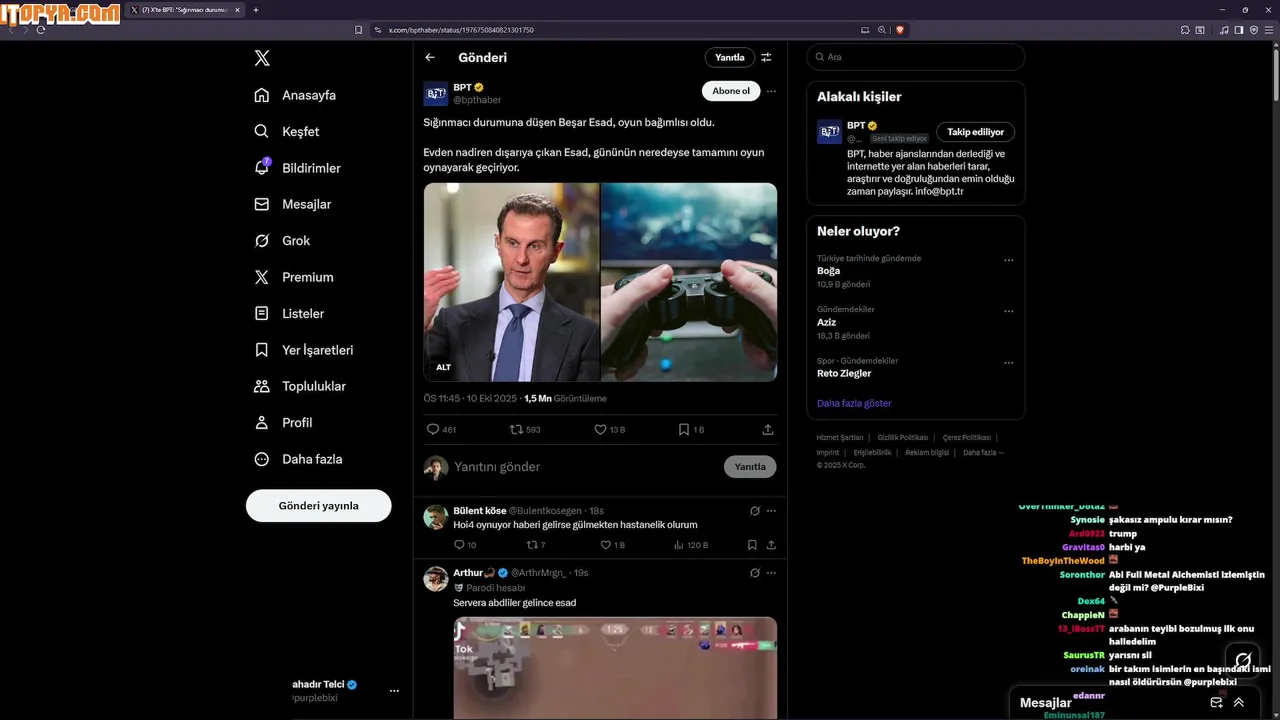Click repost icon with 593 count
Screen dimensions: 1280x720
pos(516,429)
